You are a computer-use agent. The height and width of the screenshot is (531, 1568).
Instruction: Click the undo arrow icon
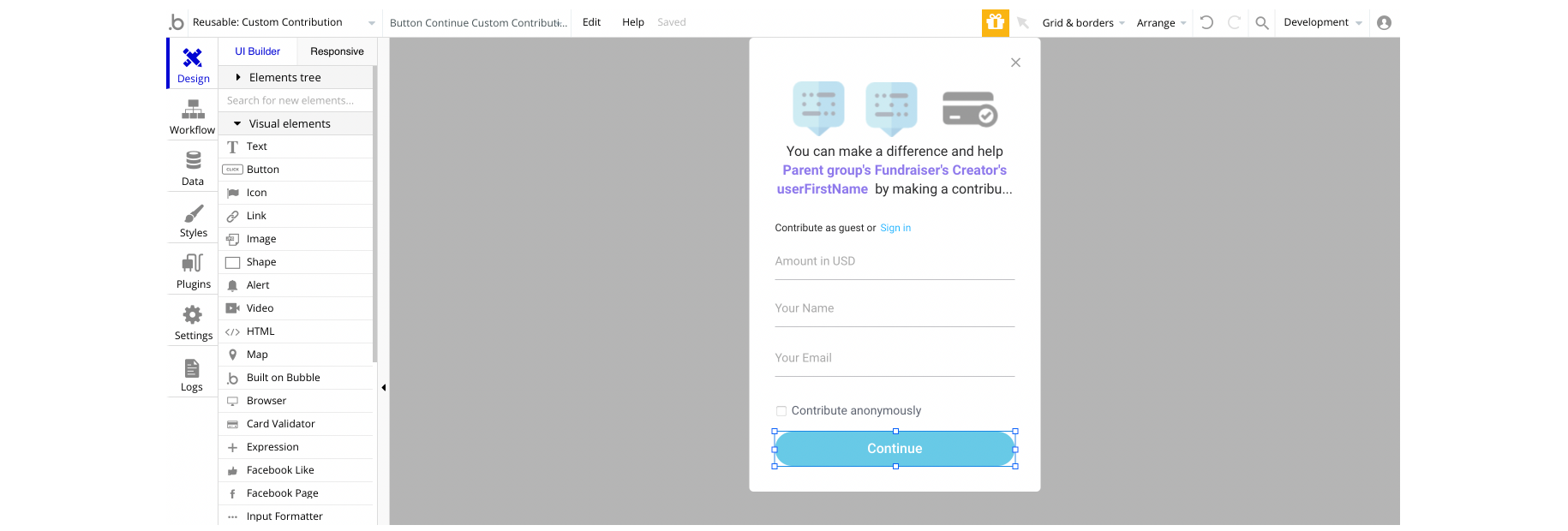pyautogui.click(x=1206, y=22)
